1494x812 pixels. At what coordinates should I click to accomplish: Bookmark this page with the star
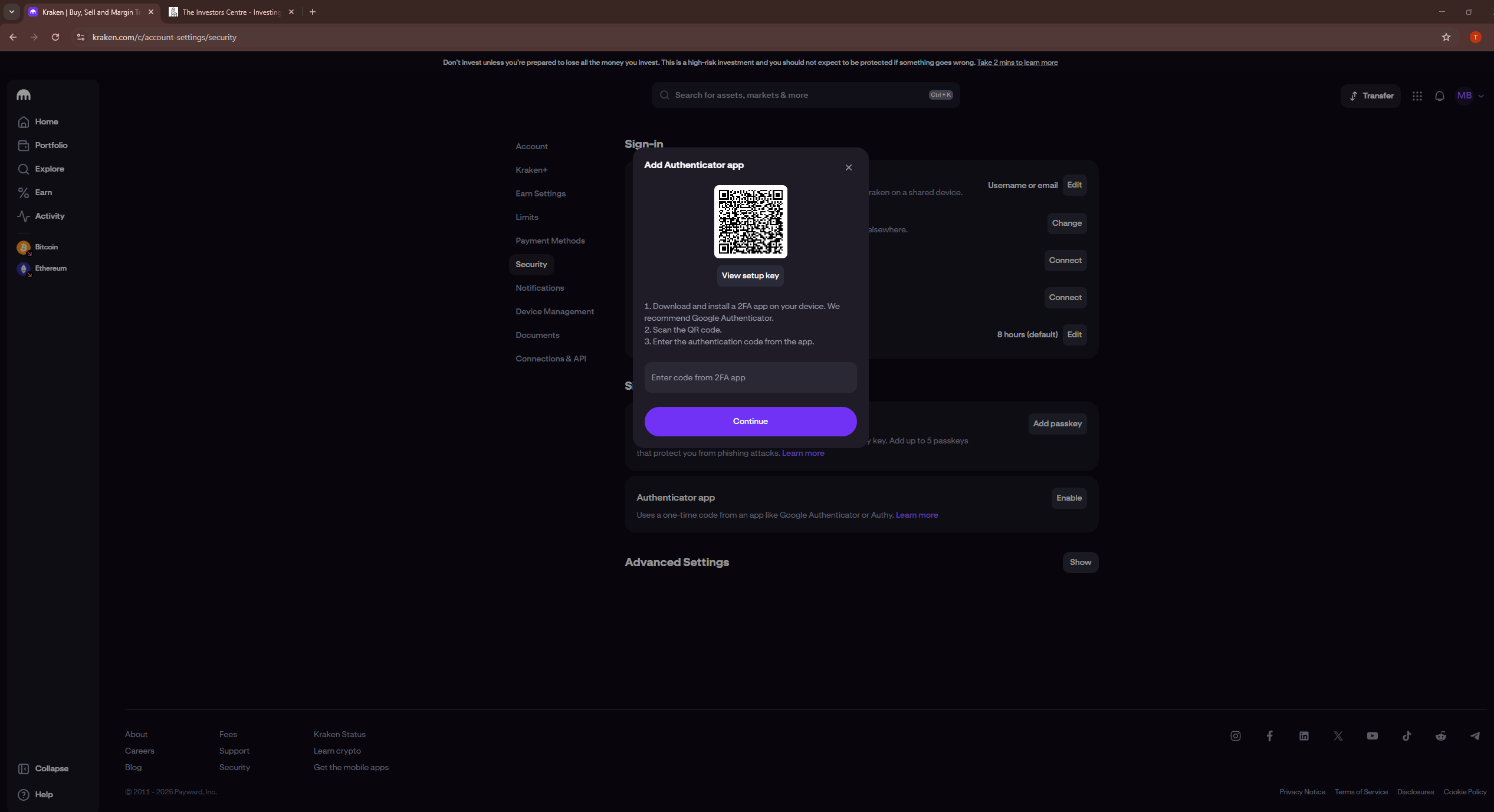point(1446,37)
